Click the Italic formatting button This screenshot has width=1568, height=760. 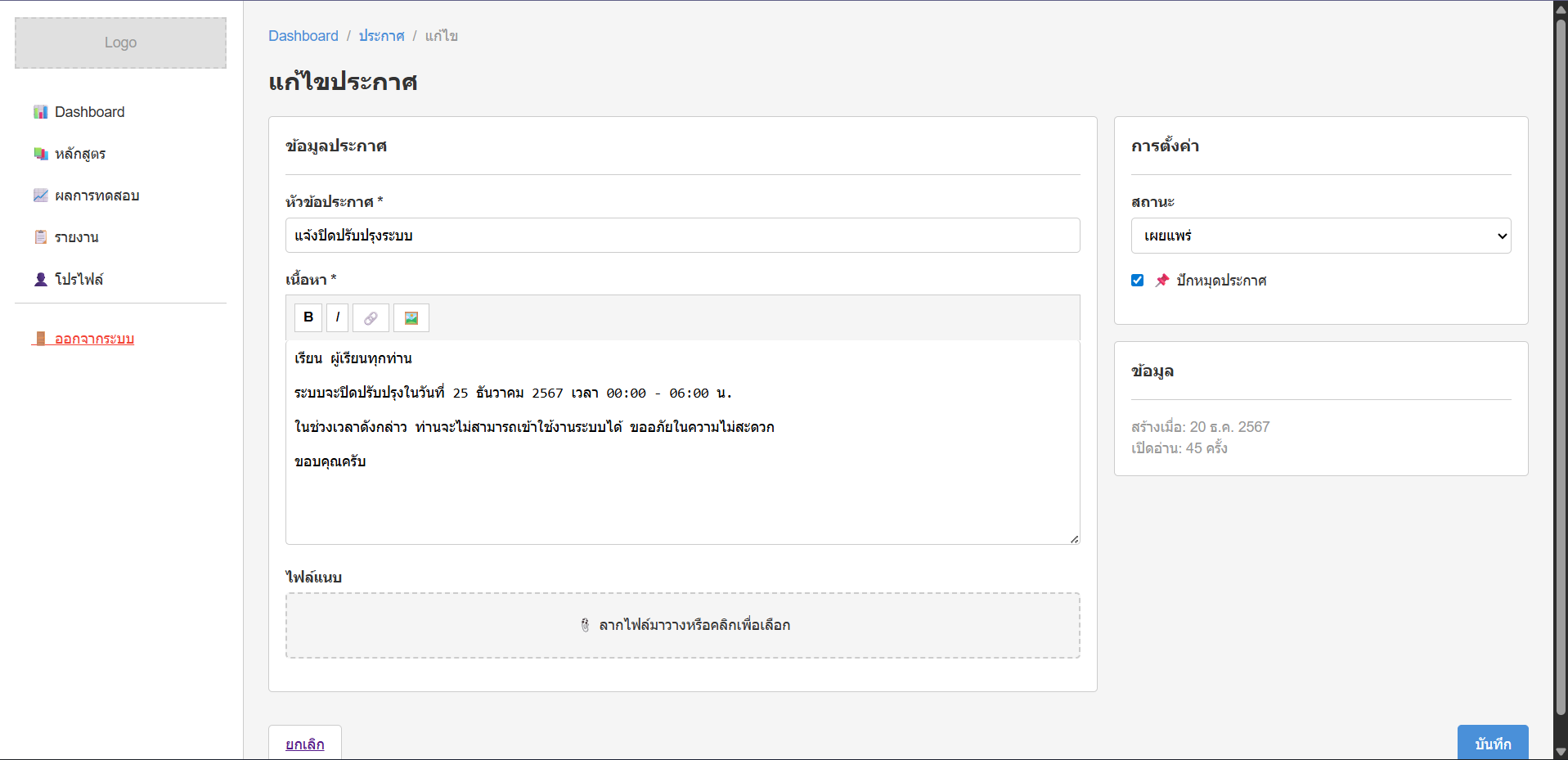[x=337, y=317]
